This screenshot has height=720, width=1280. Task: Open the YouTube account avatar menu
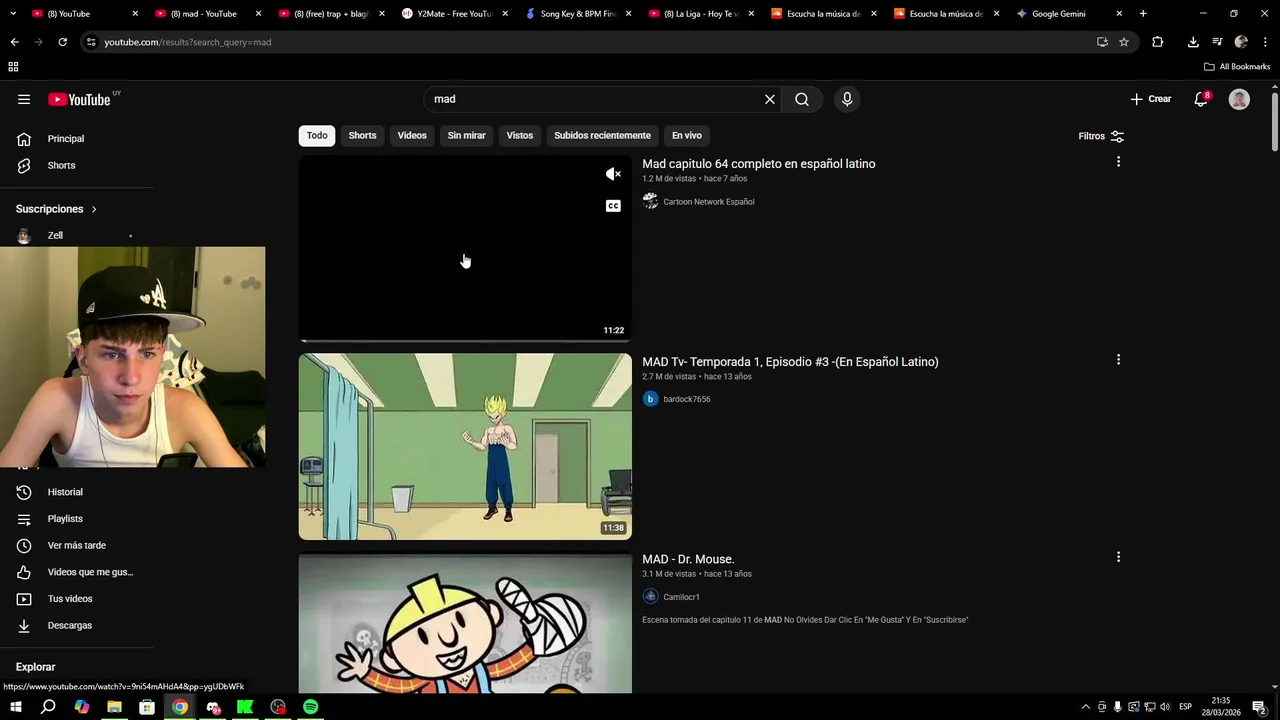(x=1239, y=99)
